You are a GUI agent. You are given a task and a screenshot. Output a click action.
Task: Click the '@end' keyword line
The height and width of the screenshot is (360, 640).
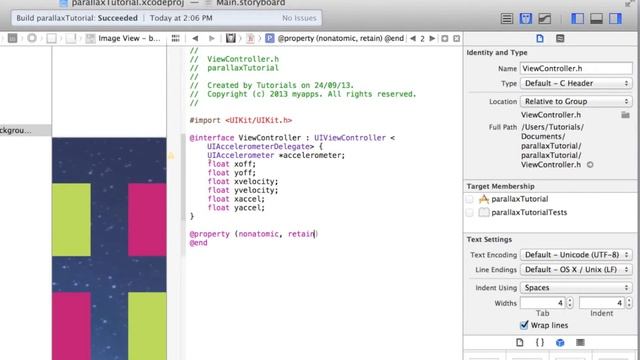(x=198, y=243)
